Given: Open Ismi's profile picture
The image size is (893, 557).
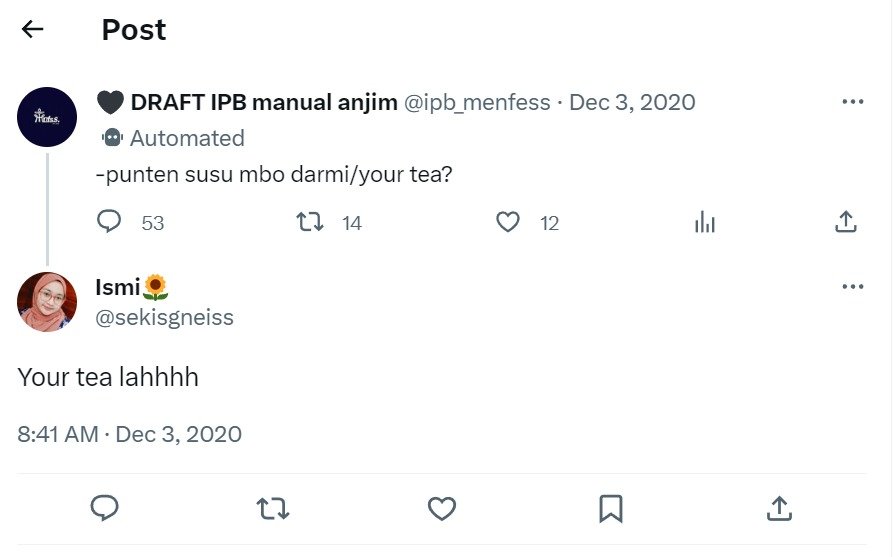Looking at the screenshot, I should point(47,302).
